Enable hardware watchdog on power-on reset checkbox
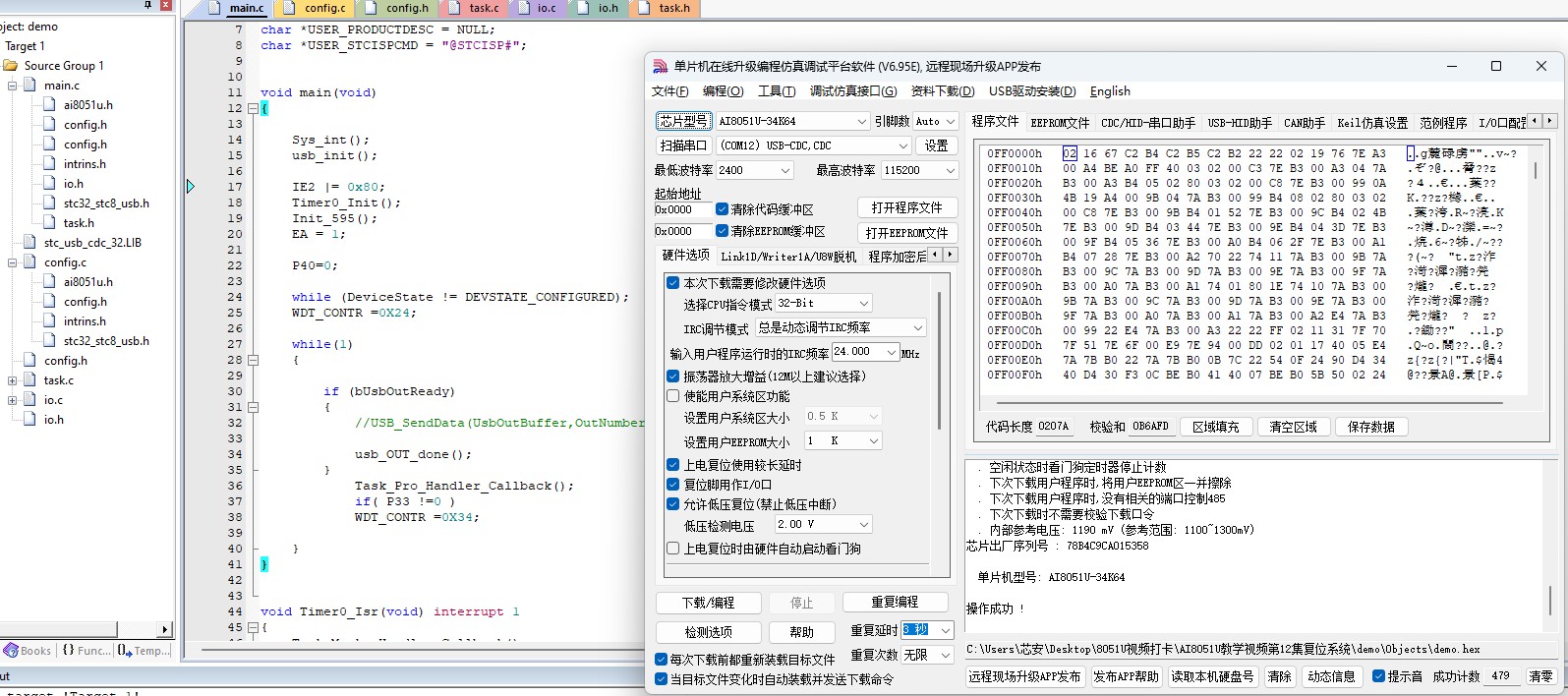Screen dimensions: 1568x696 (673, 549)
